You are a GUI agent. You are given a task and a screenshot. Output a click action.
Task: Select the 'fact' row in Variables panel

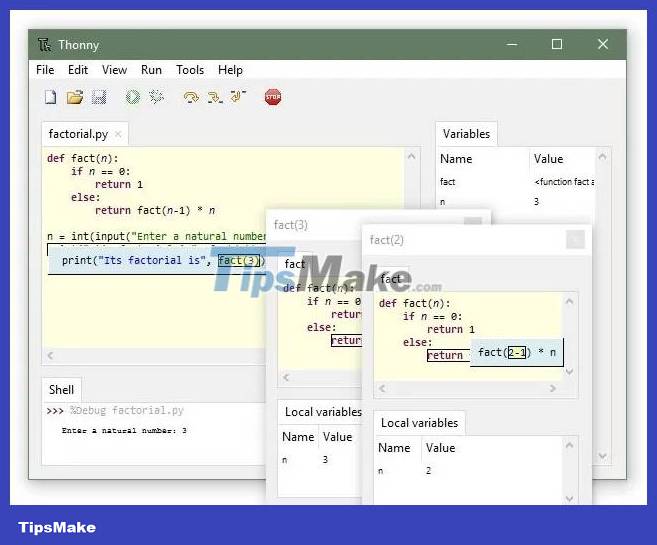point(516,182)
